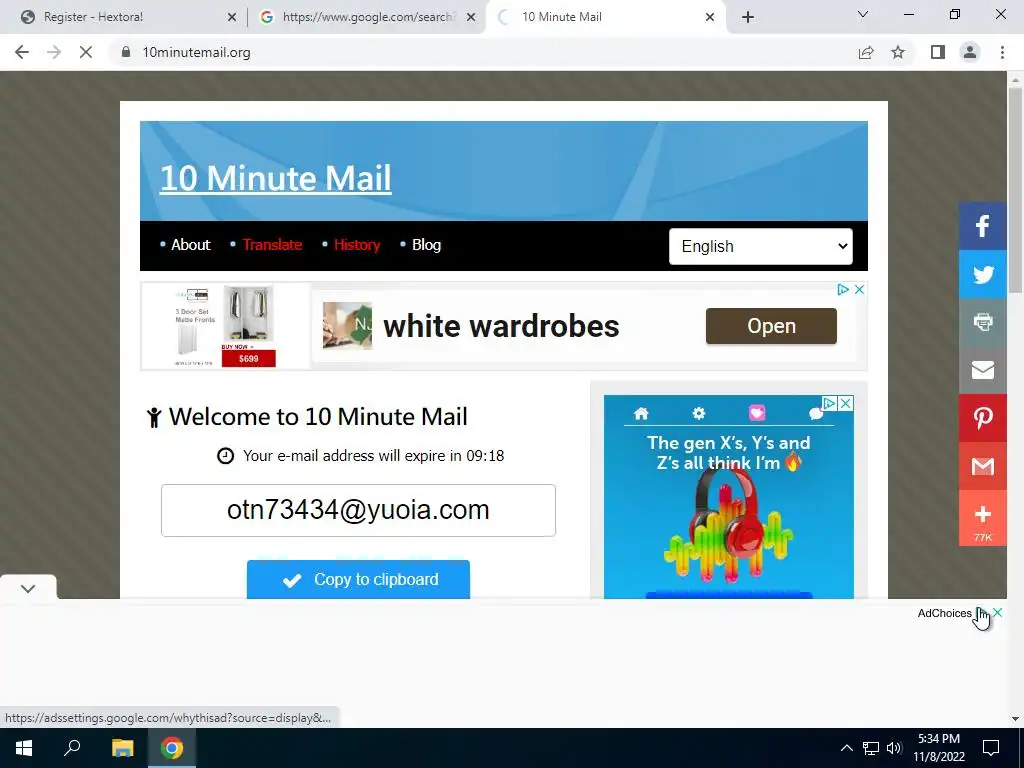Click network icon in system tray
Image resolution: width=1024 pixels, height=768 pixels.
(x=871, y=748)
